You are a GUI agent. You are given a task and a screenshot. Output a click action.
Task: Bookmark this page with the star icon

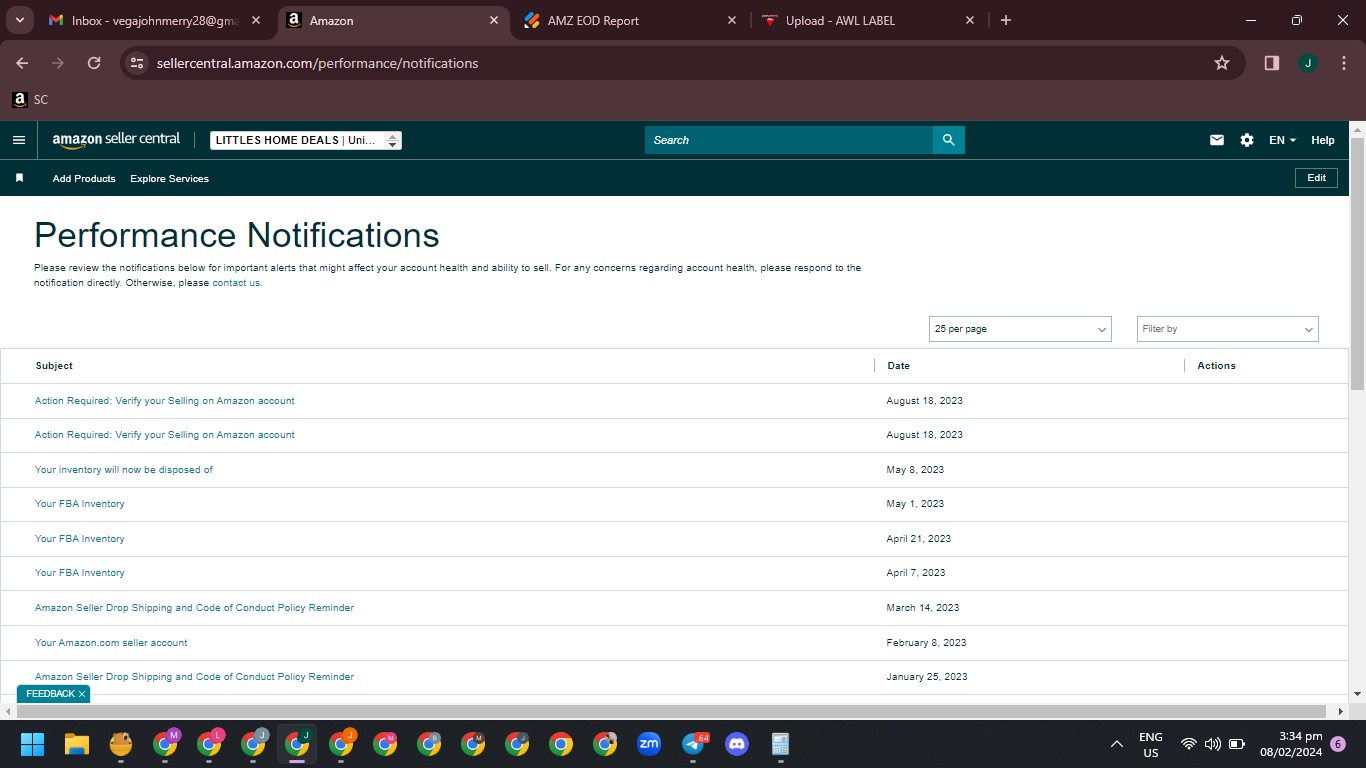1222,63
